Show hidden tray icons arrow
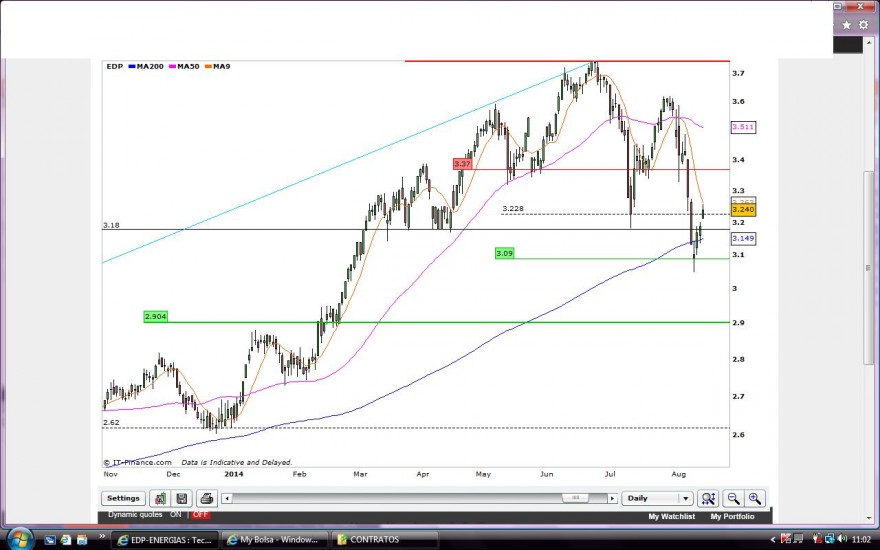The width and height of the screenshot is (880, 550). tap(773, 540)
